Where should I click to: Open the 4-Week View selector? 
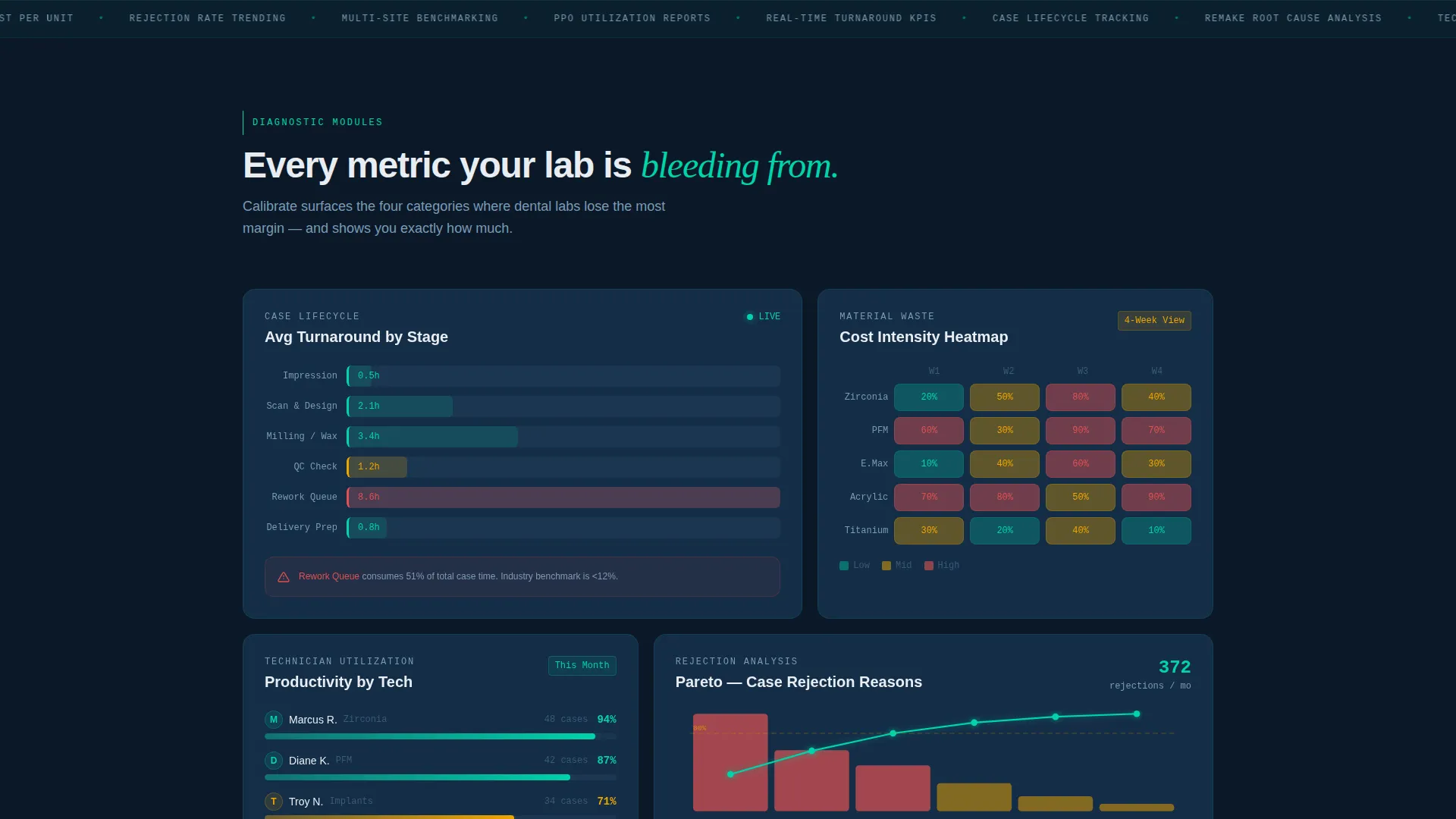tap(1154, 321)
